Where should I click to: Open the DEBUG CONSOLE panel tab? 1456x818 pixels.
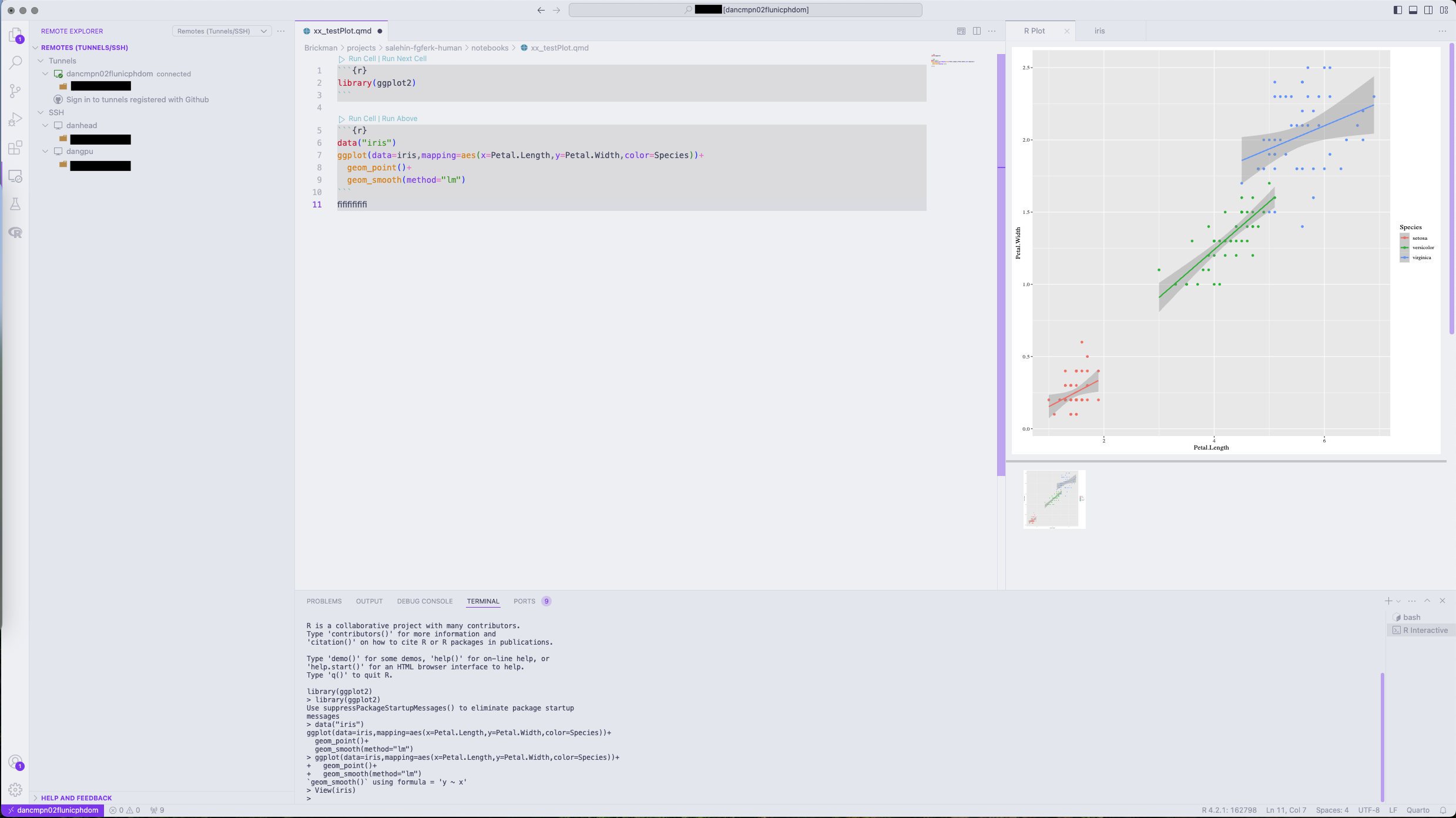pyautogui.click(x=425, y=601)
